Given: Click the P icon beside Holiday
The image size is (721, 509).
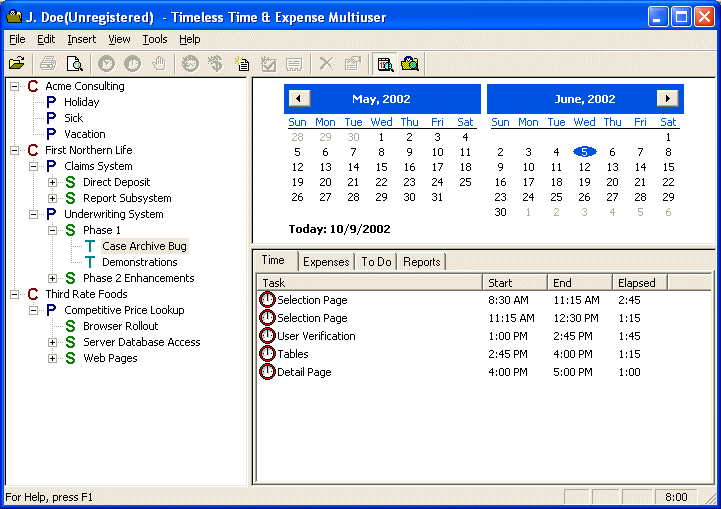Looking at the screenshot, I should click(x=52, y=102).
